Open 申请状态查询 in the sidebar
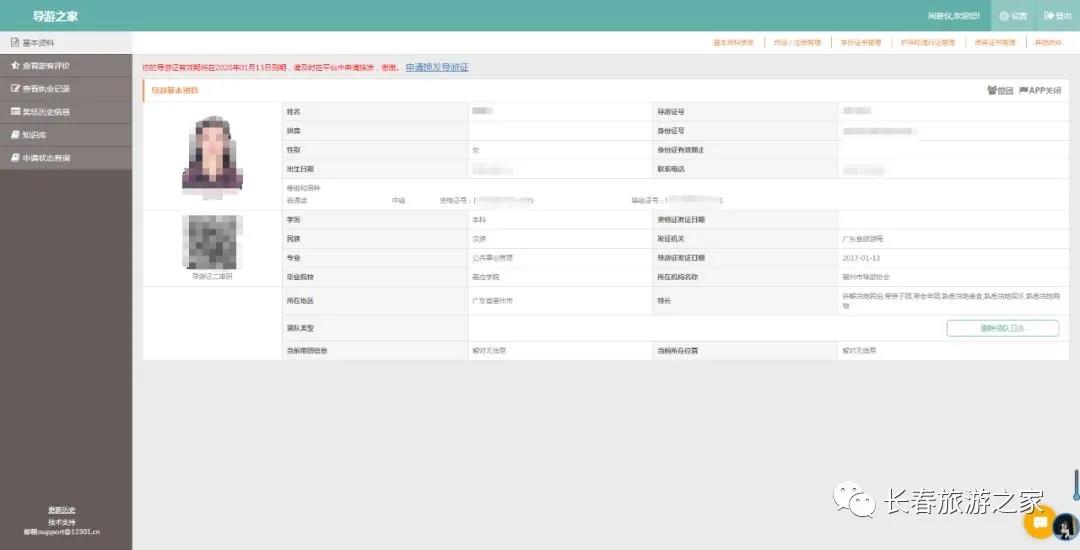The width and height of the screenshot is (1080, 550). [47, 158]
